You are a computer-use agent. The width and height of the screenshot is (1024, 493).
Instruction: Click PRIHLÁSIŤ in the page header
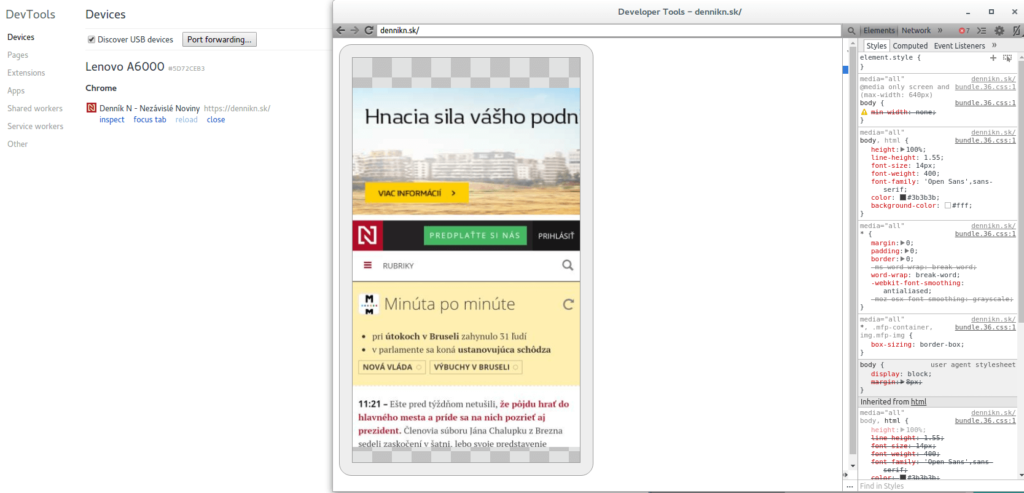click(x=556, y=236)
